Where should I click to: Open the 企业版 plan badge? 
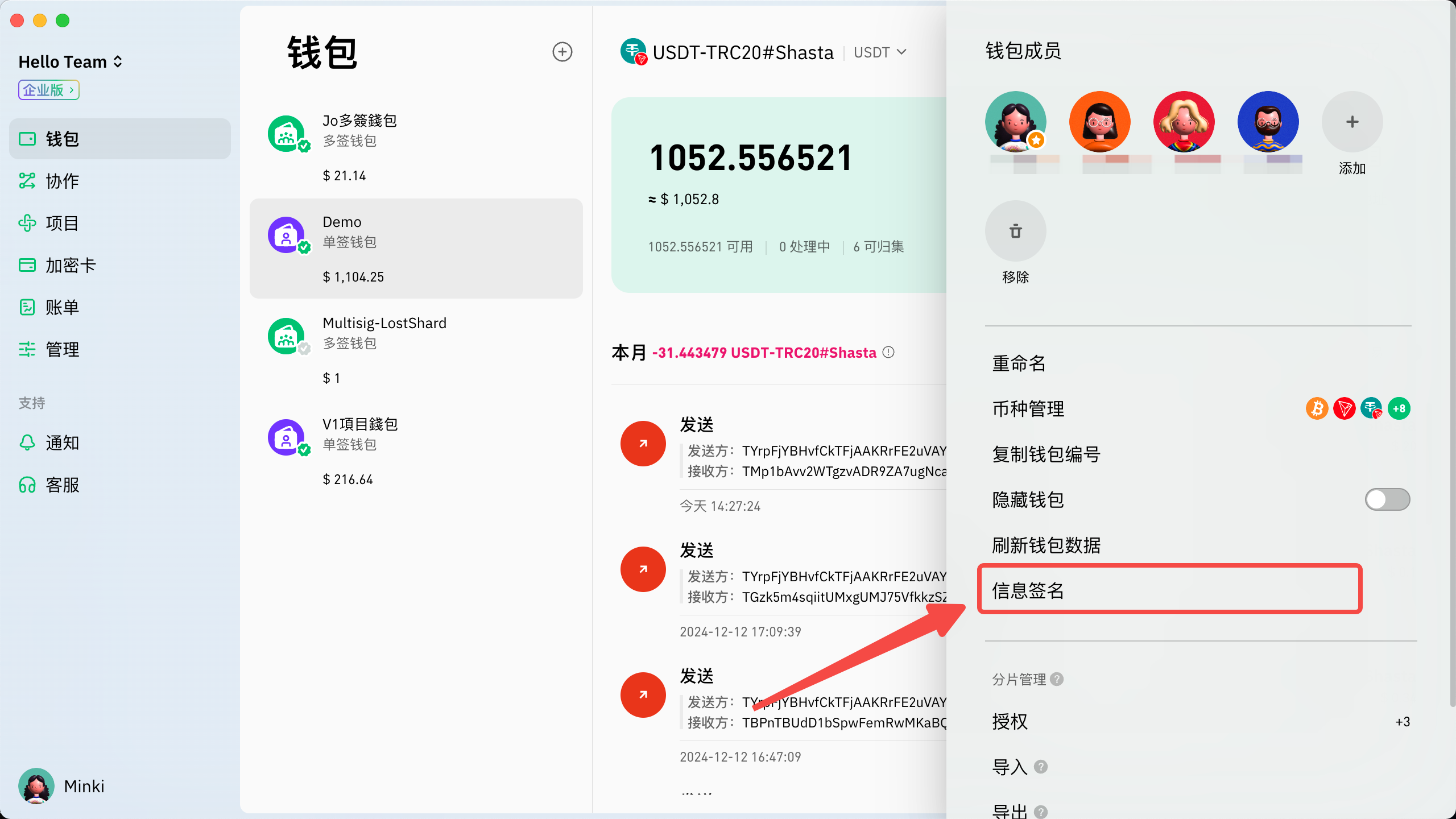click(x=48, y=90)
